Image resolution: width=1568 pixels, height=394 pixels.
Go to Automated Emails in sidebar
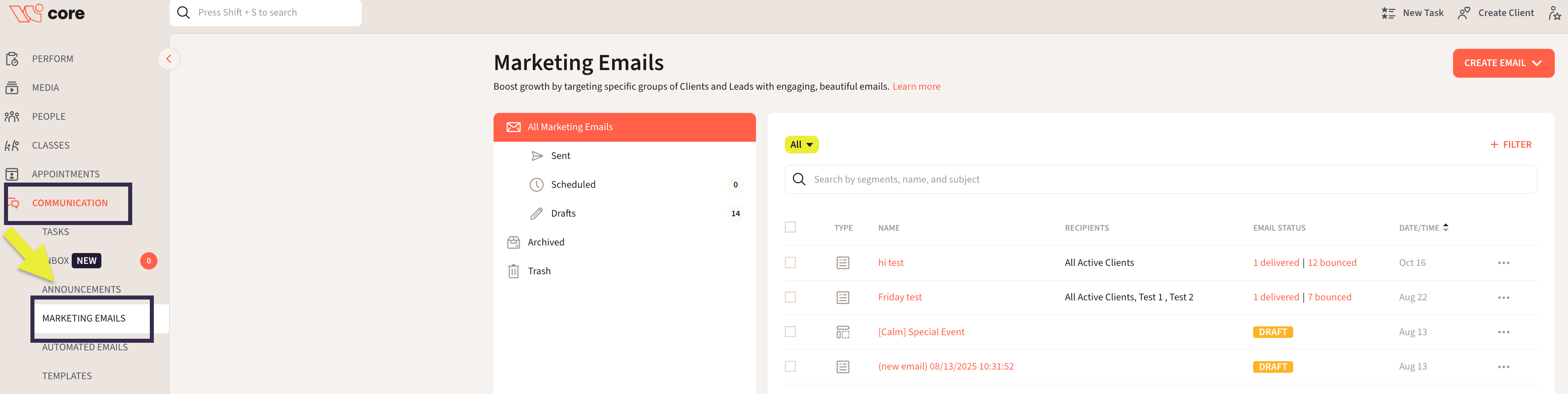click(85, 347)
